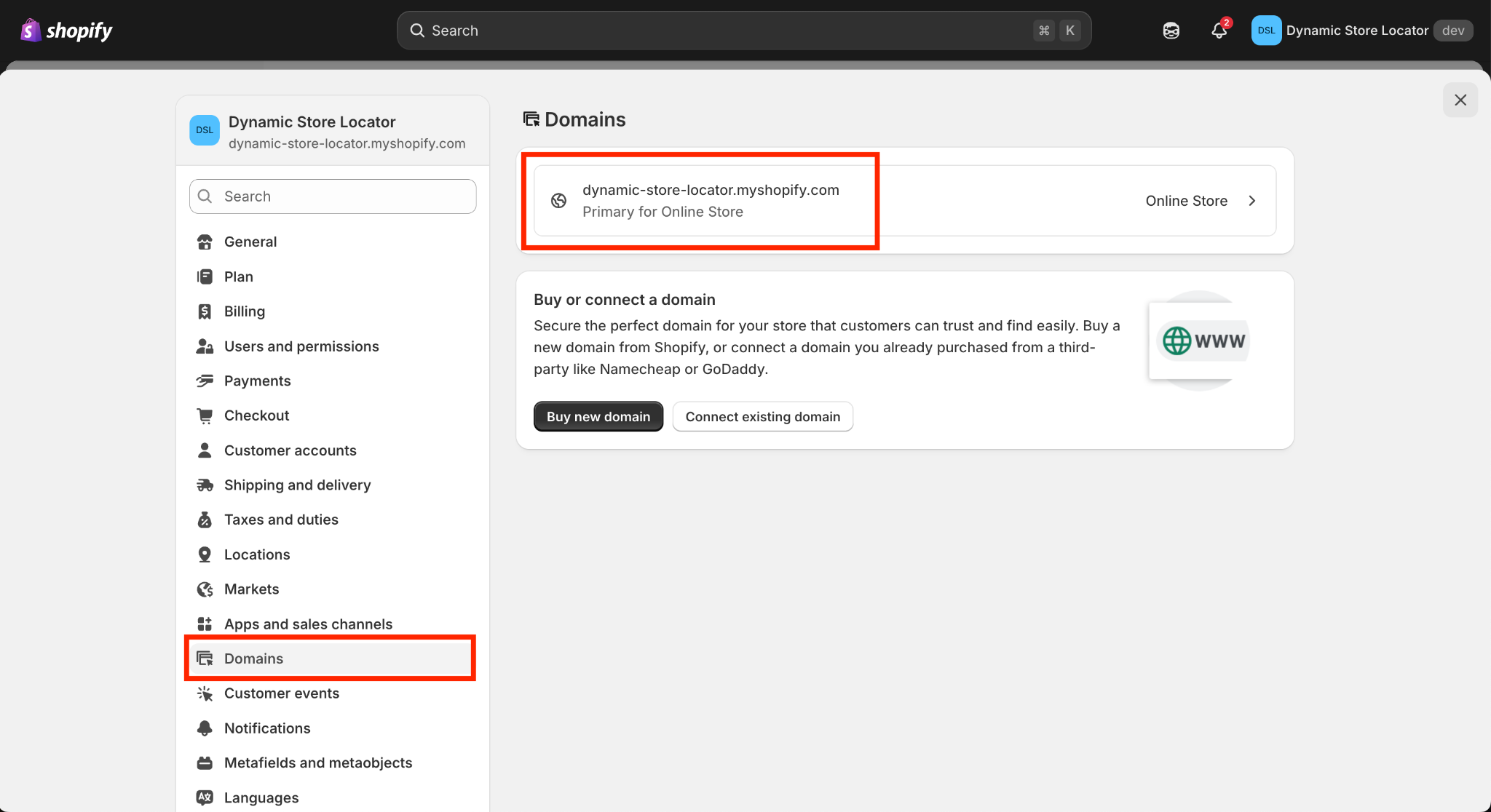This screenshot has height=812, width=1491.
Task: Select Domains in settings sidebar
Action: [x=332, y=658]
